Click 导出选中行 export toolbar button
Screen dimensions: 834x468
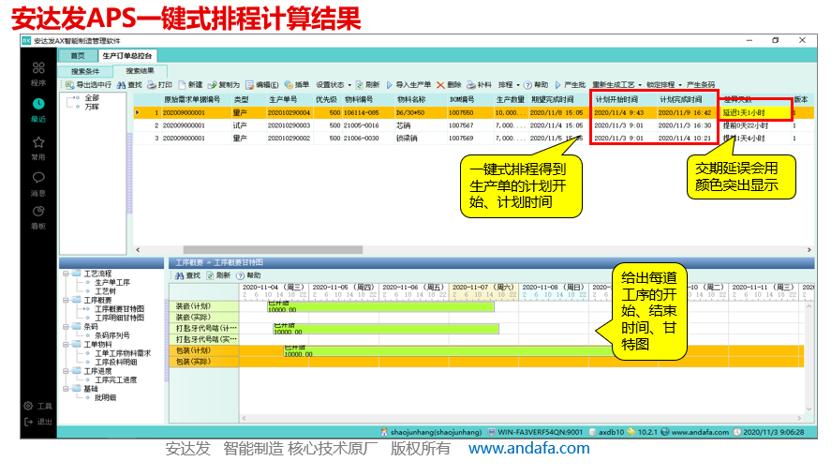(x=88, y=85)
